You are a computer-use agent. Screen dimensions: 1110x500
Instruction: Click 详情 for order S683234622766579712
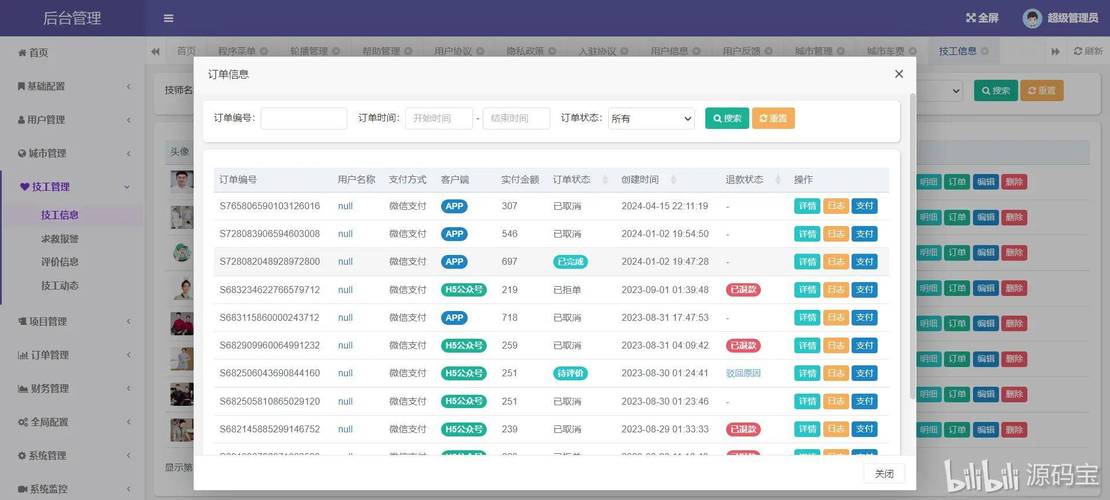coord(807,290)
